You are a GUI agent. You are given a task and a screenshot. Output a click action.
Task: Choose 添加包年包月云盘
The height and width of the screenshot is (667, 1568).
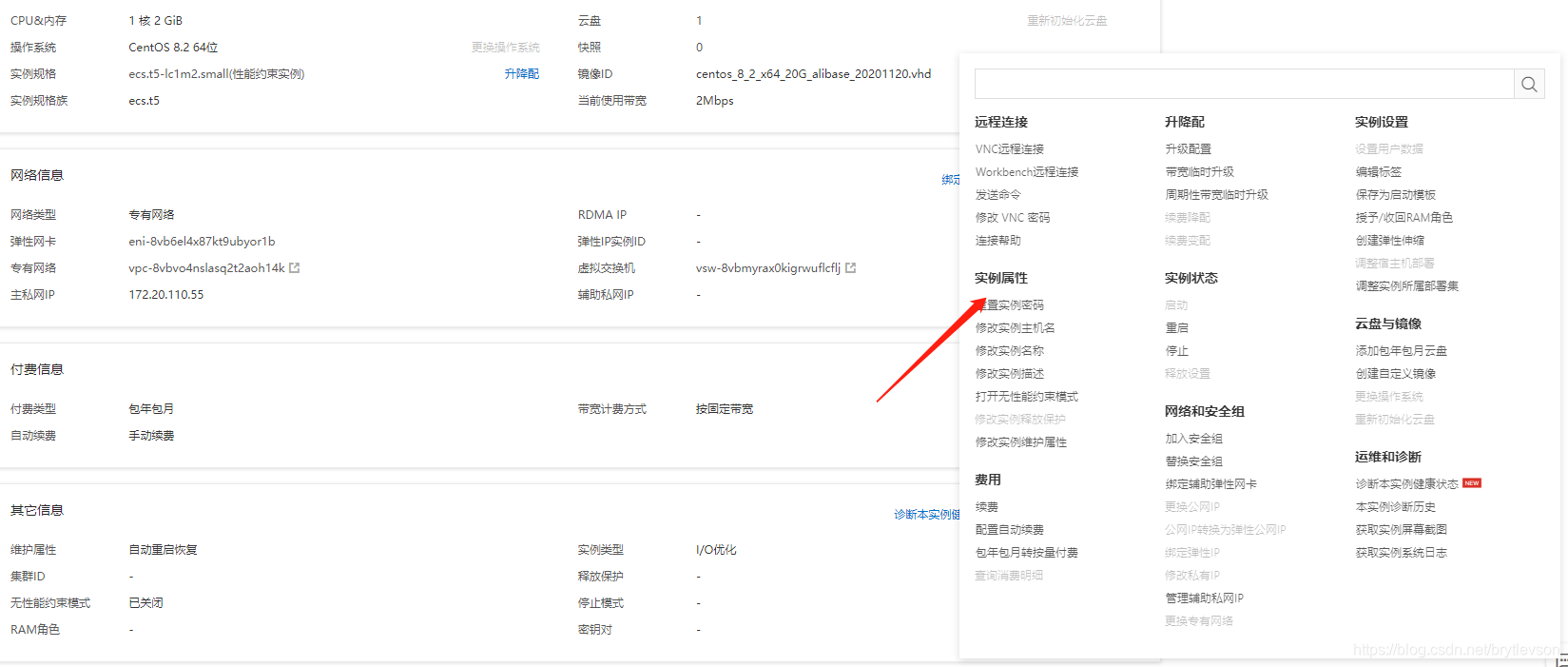pyautogui.click(x=1402, y=351)
